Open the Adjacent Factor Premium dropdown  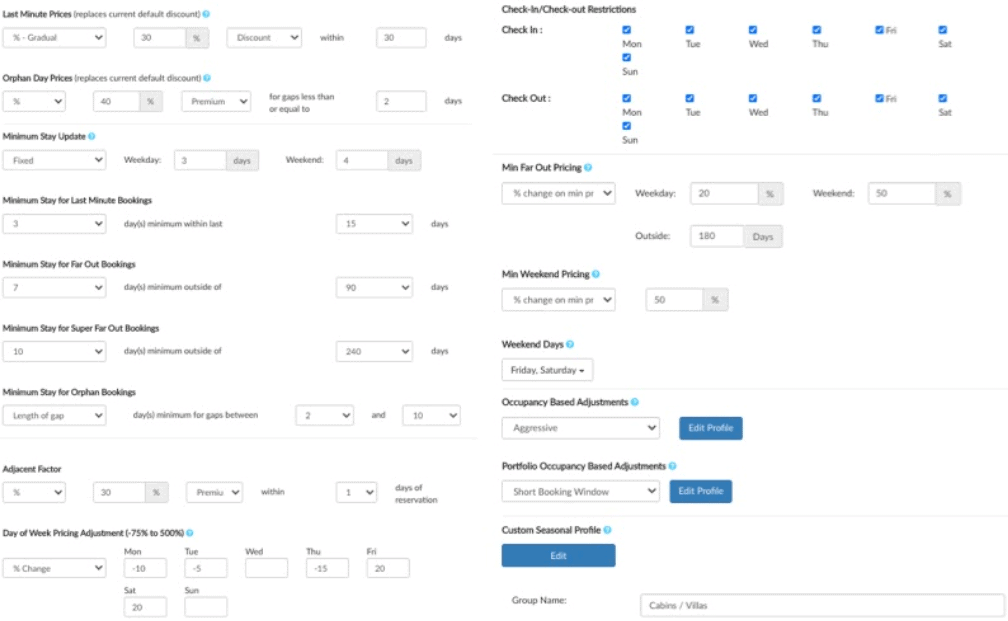coord(215,492)
